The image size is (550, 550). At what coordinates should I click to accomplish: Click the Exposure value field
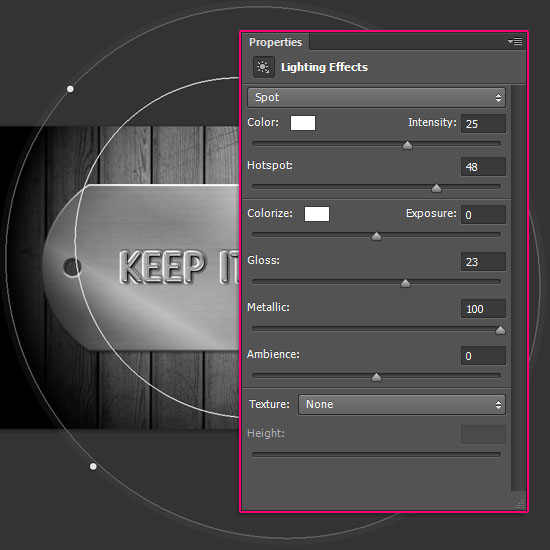pos(483,215)
